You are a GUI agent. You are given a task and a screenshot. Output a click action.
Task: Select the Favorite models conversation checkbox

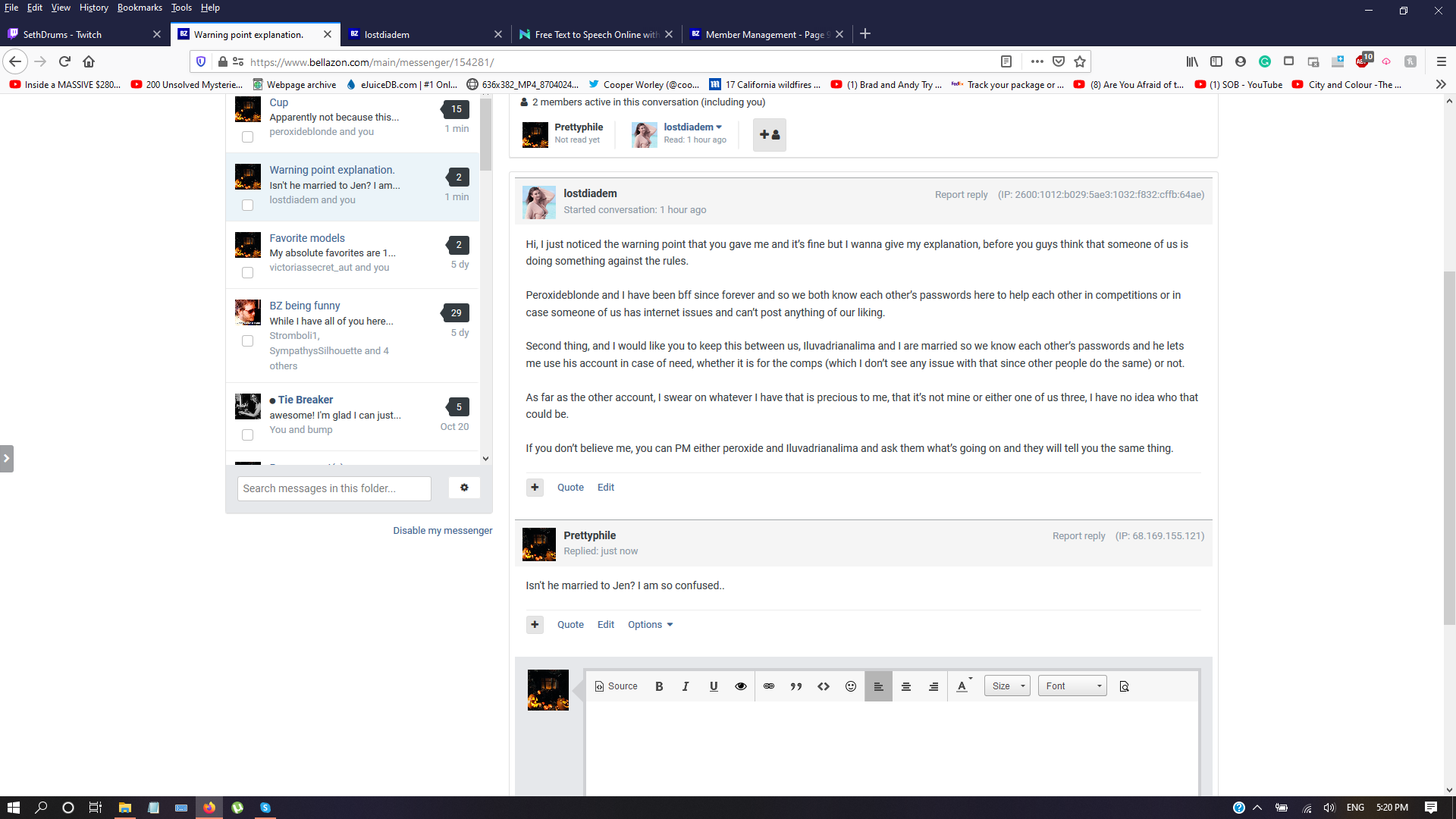tap(247, 272)
